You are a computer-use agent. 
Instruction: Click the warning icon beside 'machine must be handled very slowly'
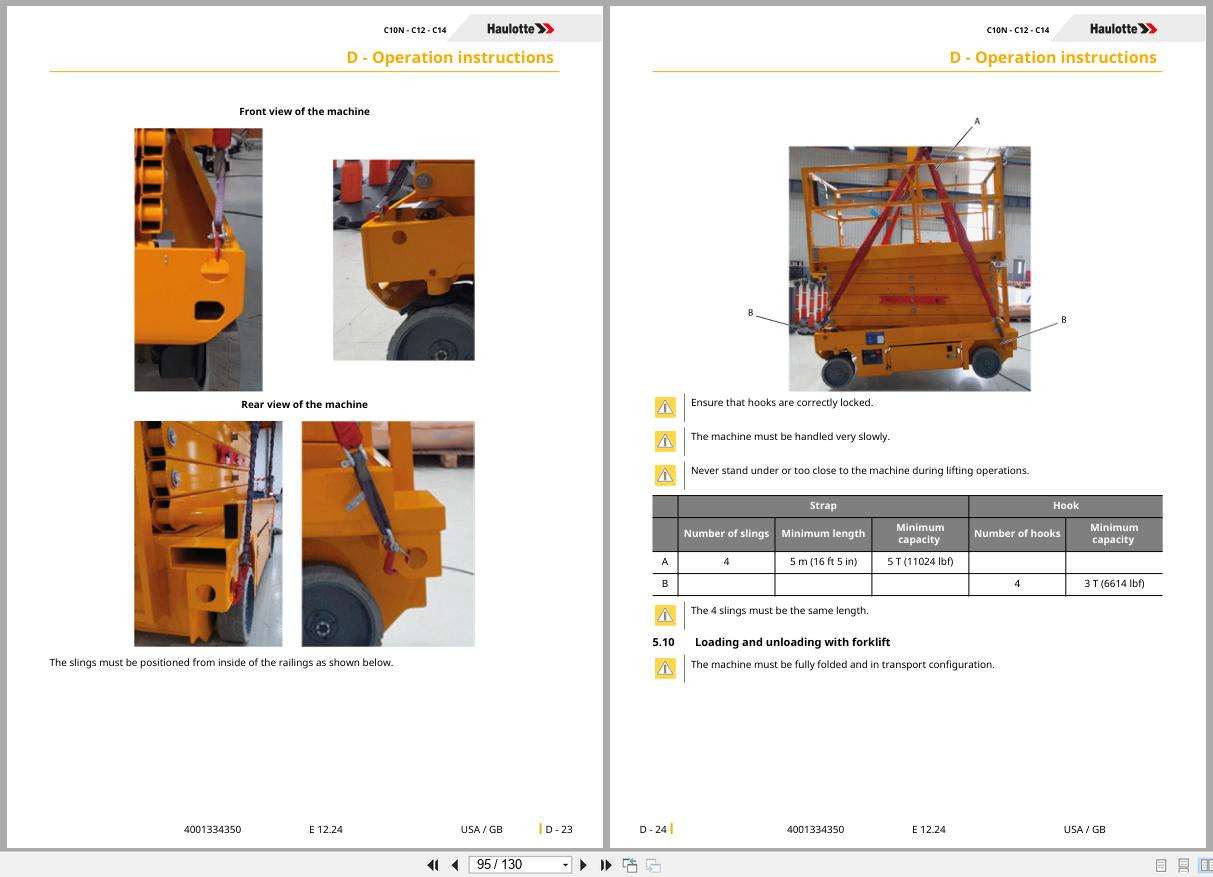coord(665,441)
